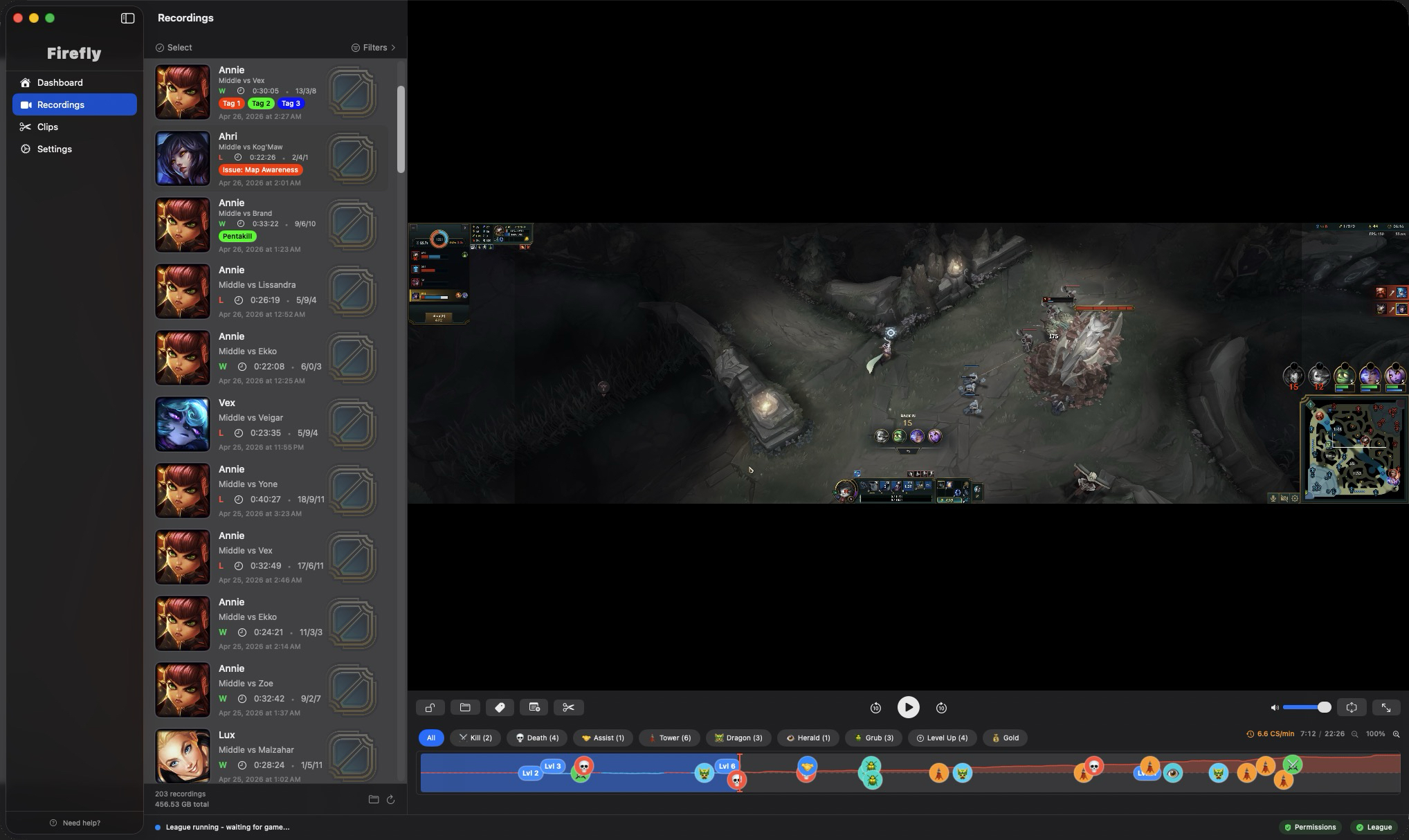Viewport: 1409px width, 840px height.
Task: Toggle the Assist (1) filter
Action: point(603,738)
